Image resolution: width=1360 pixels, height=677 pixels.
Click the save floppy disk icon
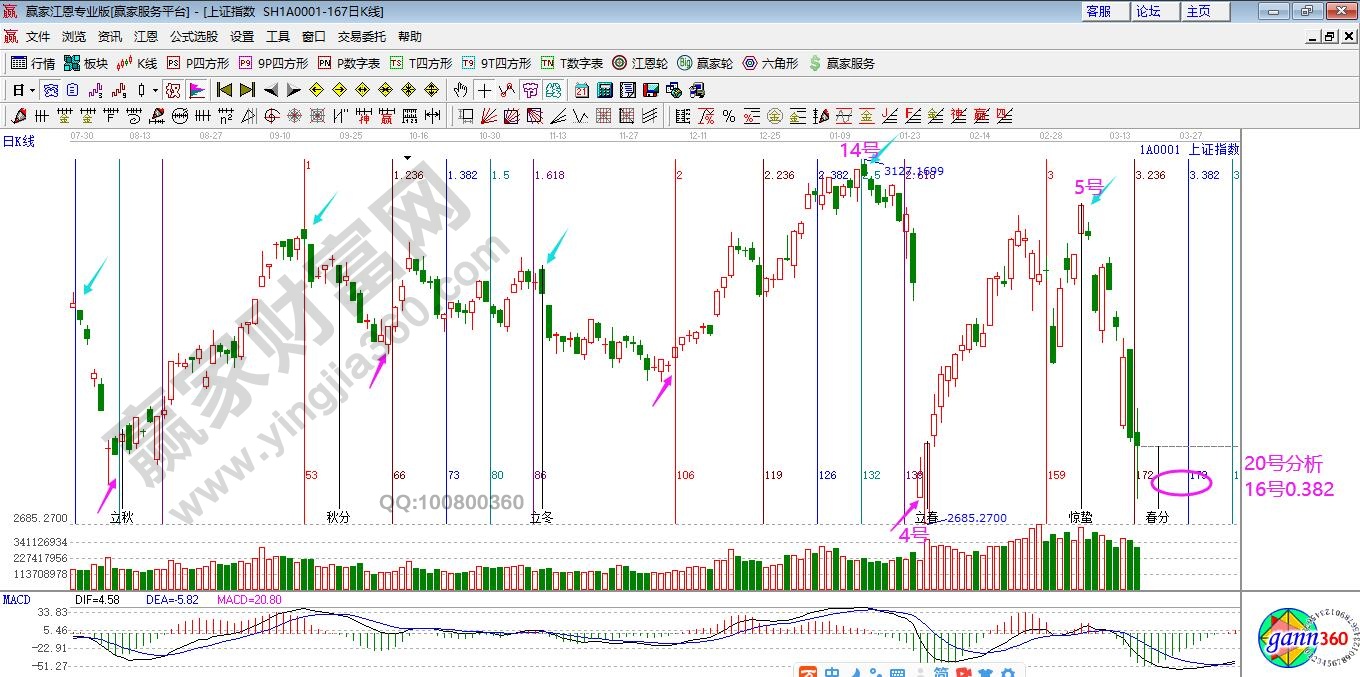(x=651, y=90)
